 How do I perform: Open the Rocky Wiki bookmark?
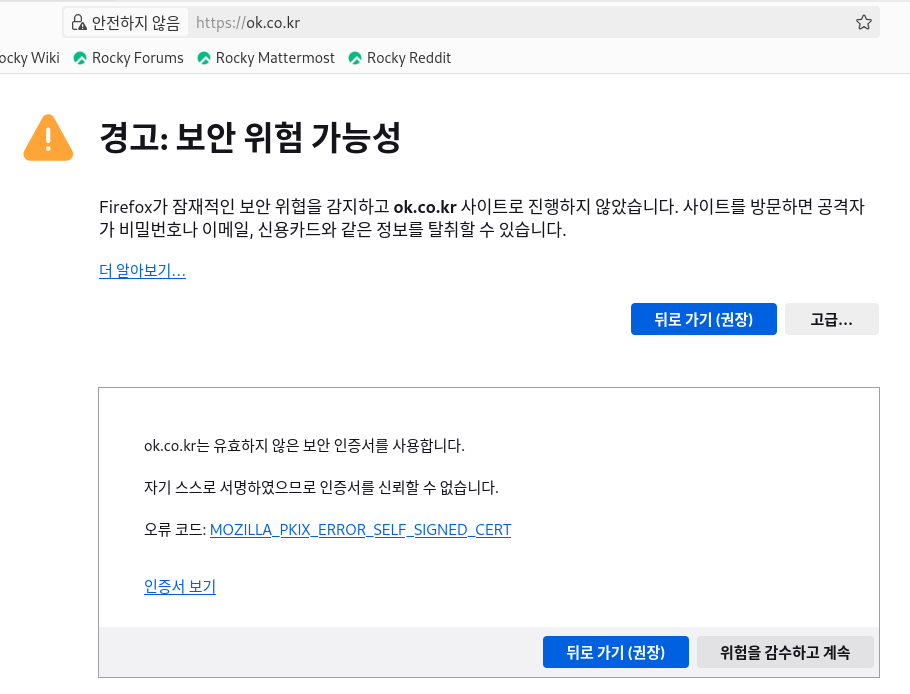29,58
